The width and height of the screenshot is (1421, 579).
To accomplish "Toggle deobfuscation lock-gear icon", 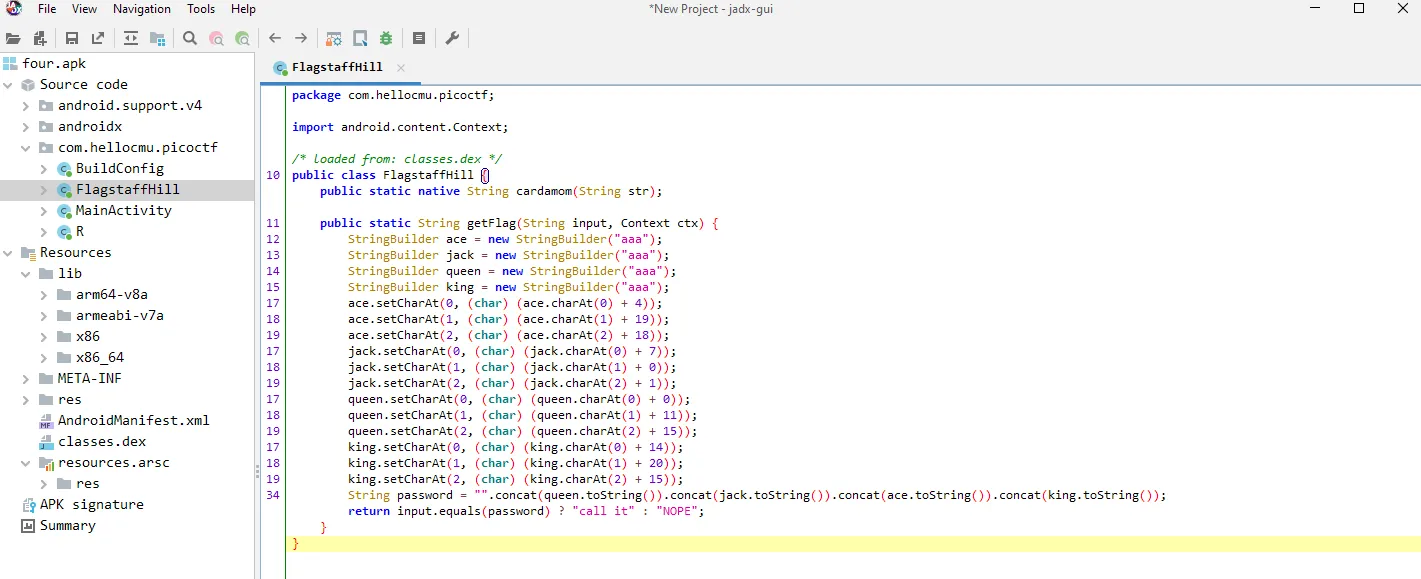I will (x=334, y=38).
